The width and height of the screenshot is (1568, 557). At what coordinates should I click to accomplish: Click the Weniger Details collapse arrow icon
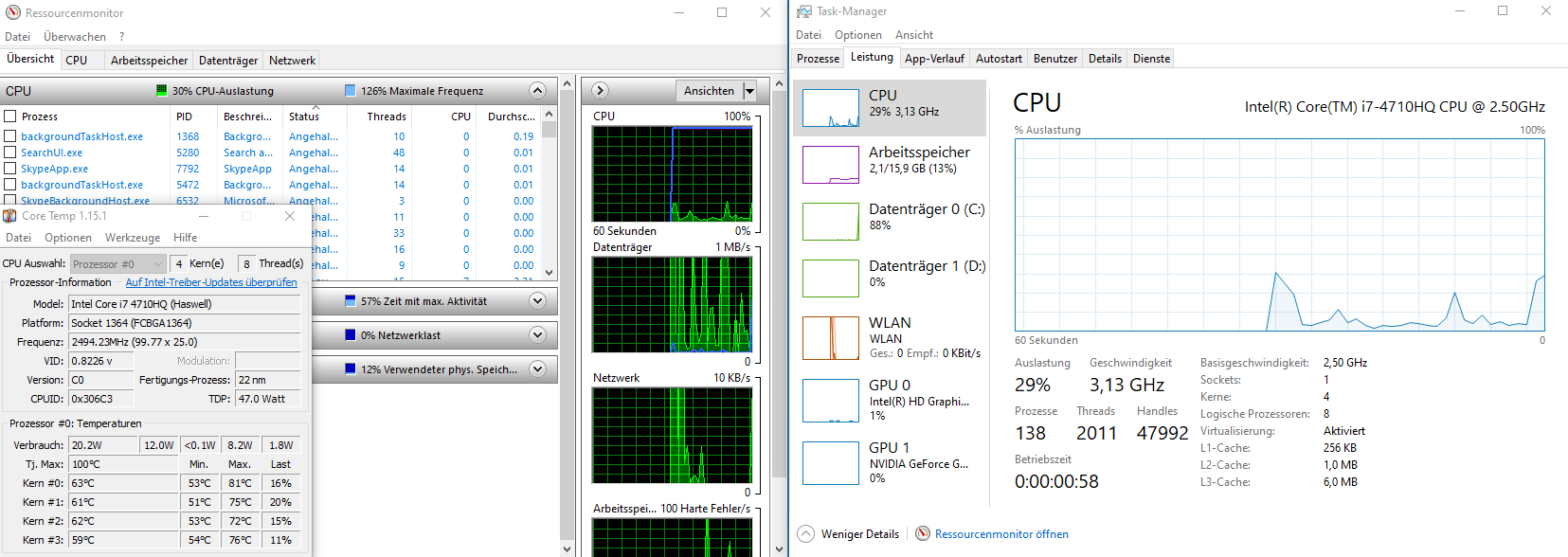(805, 534)
